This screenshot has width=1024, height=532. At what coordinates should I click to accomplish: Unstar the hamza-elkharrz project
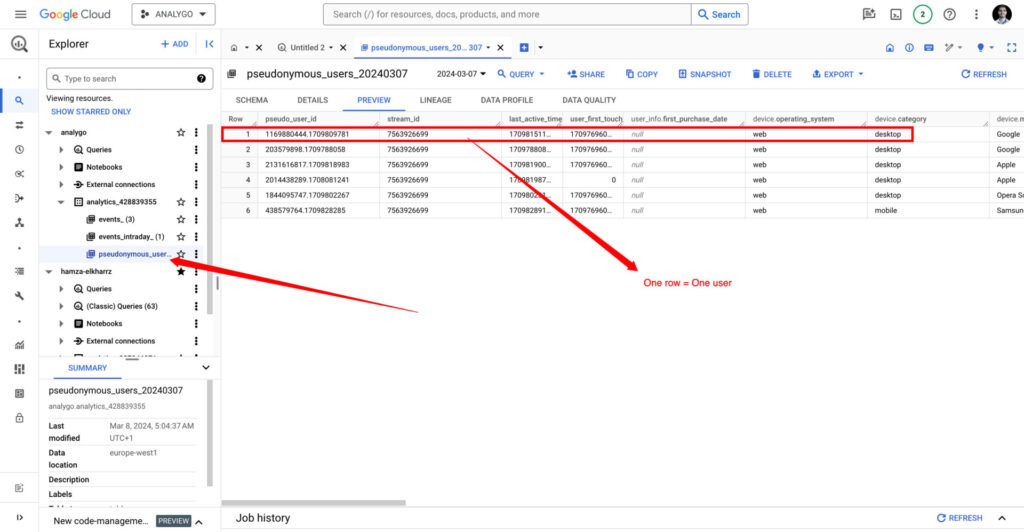coord(181,271)
